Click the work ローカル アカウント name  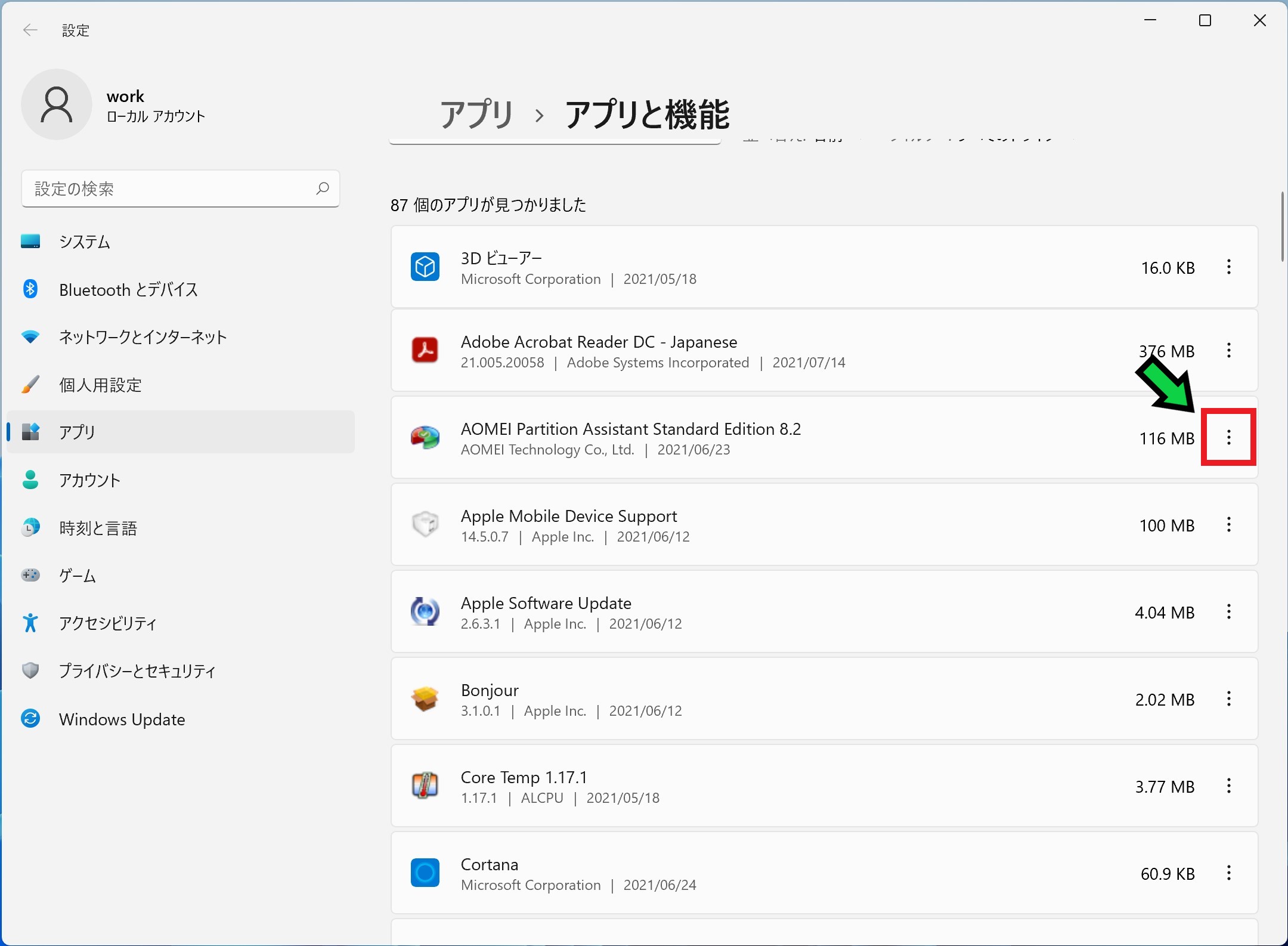point(156,106)
